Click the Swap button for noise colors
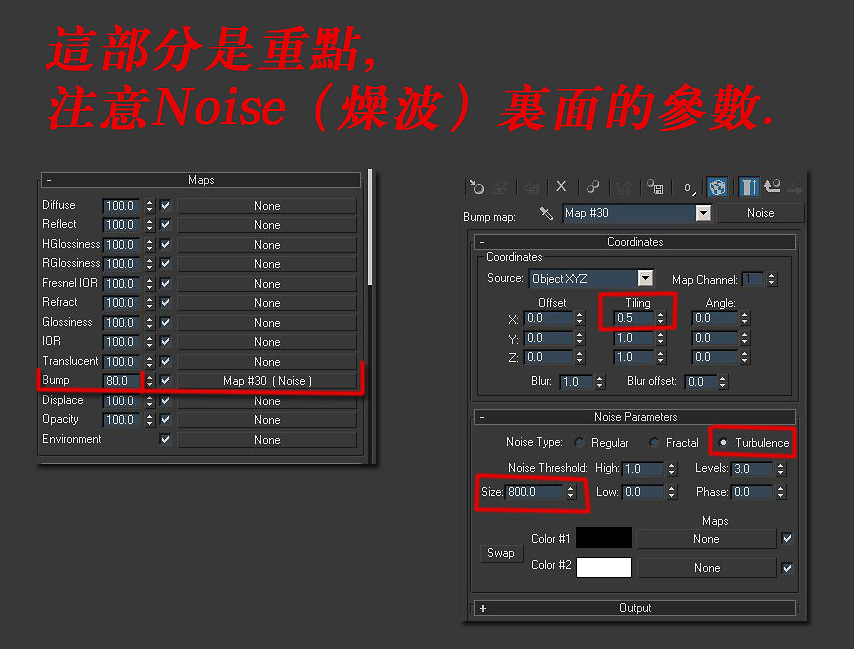 click(501, 553)
